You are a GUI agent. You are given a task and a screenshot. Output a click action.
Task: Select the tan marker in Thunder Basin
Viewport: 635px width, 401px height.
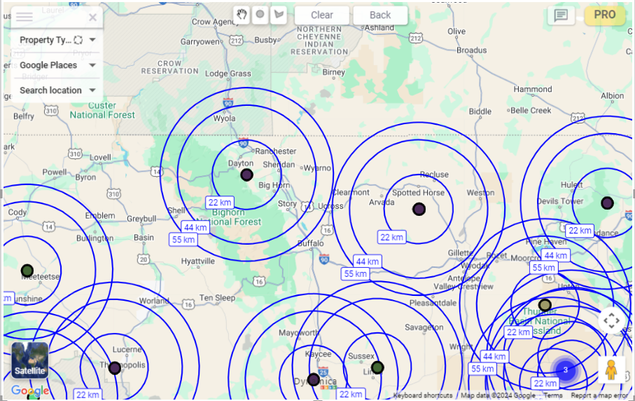[545, 305]
